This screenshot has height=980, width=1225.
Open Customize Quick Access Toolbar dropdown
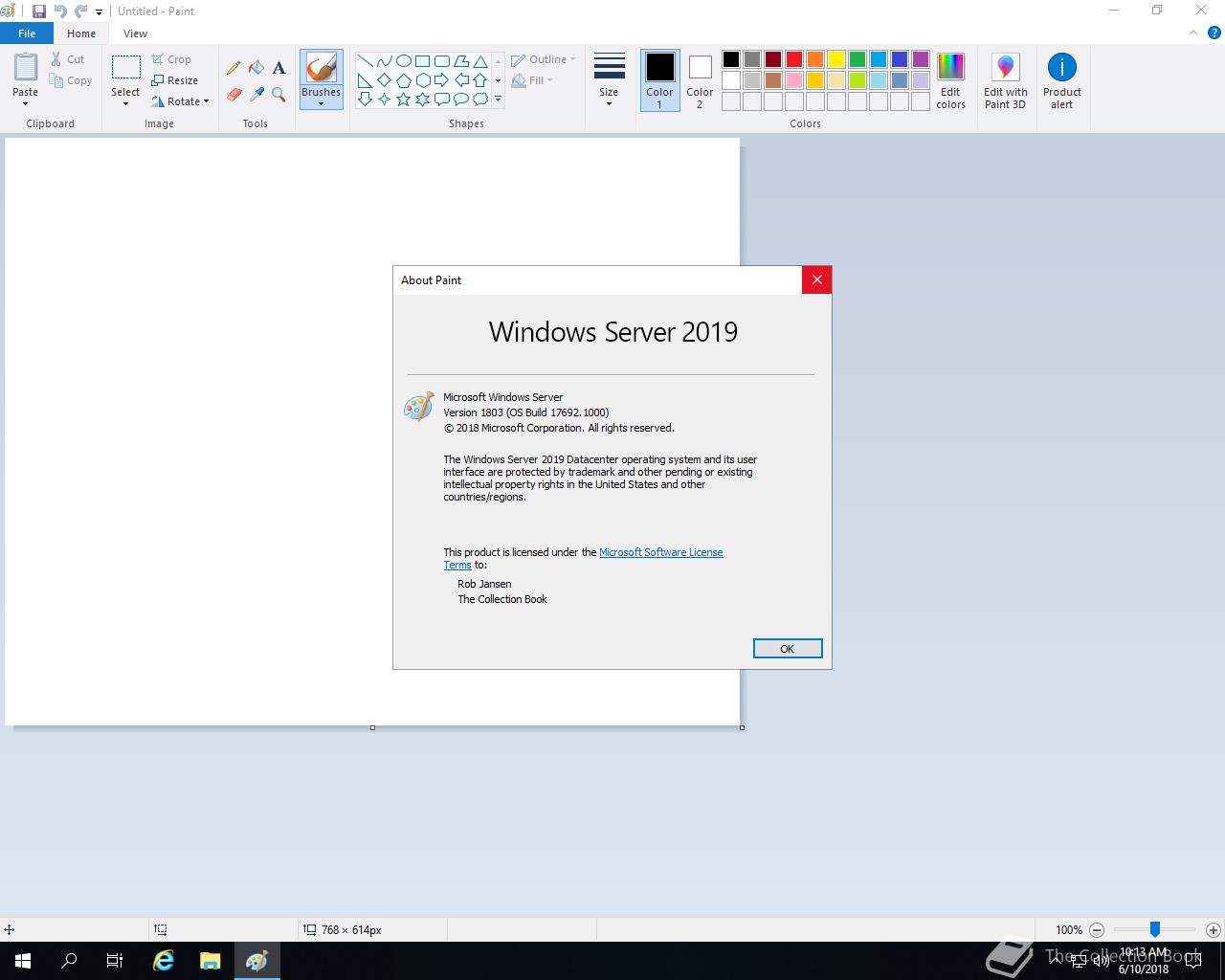[99, 12]
